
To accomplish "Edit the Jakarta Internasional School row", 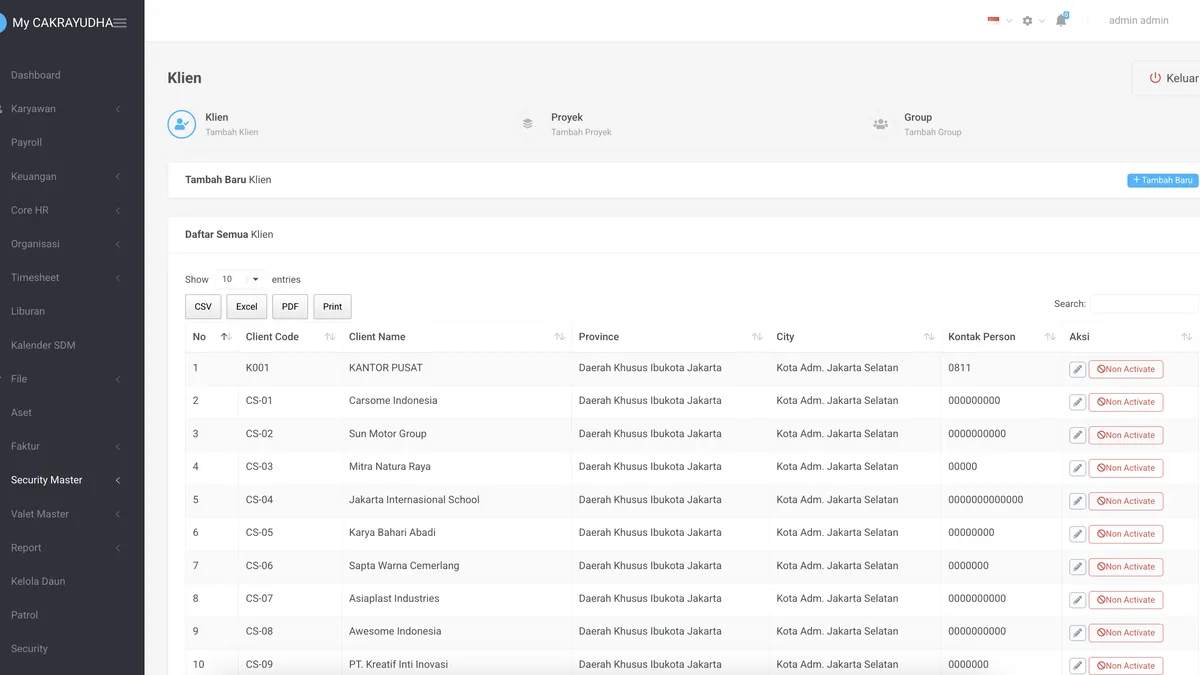I will pyautogui.click(x=1077, y=501).
